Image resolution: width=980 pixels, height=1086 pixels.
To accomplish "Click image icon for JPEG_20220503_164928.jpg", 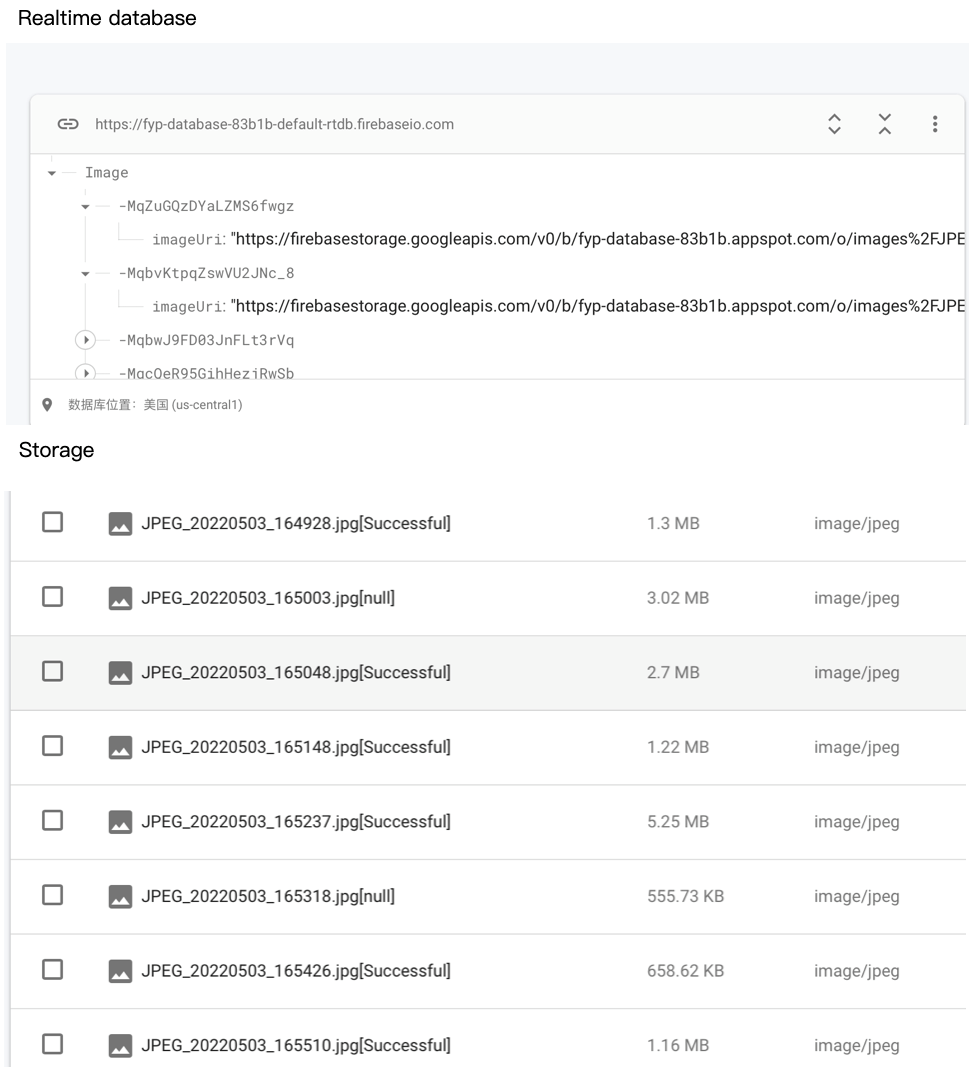I will tap(120, 524).
